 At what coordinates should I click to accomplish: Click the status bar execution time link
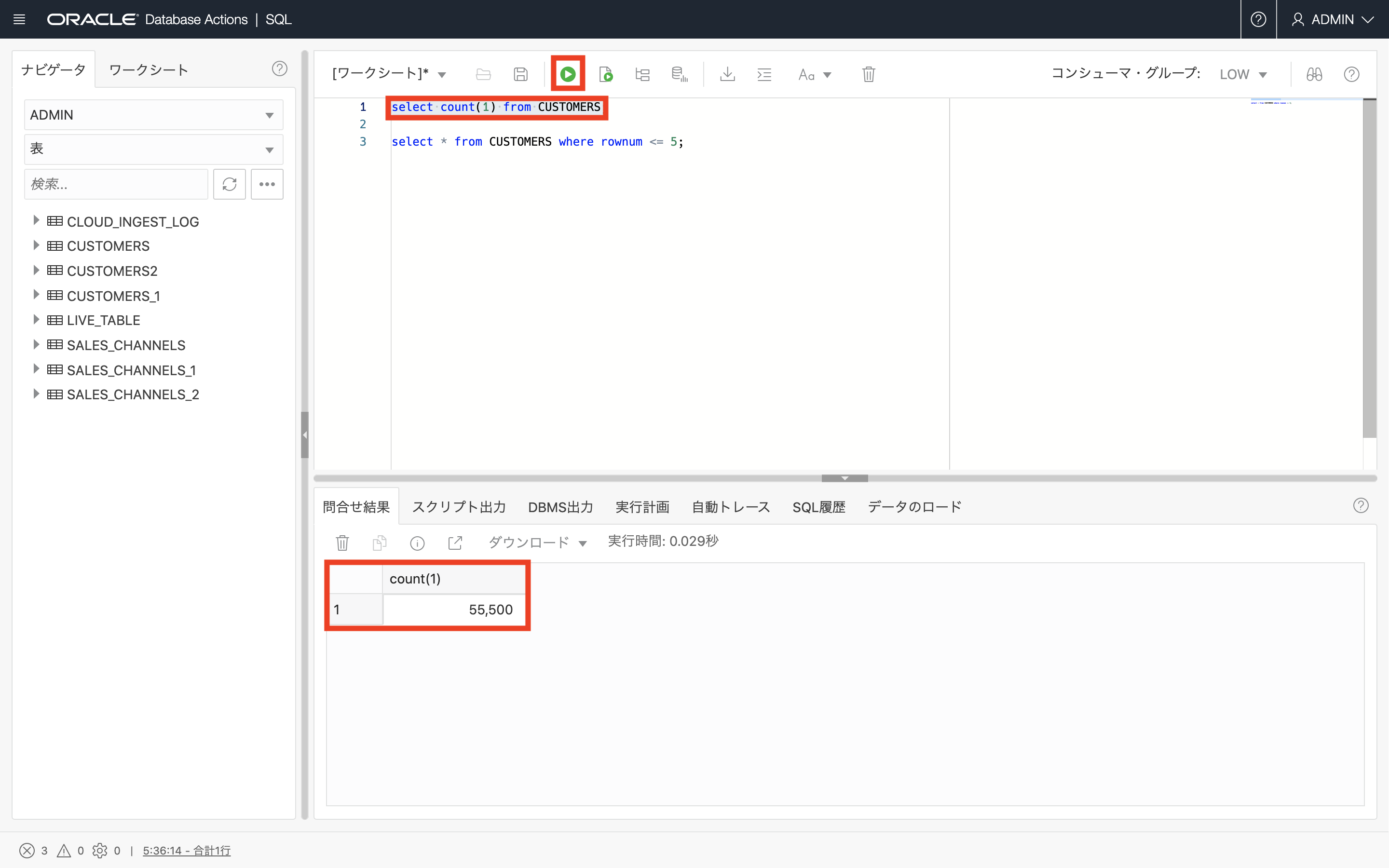tap(187, 850)
